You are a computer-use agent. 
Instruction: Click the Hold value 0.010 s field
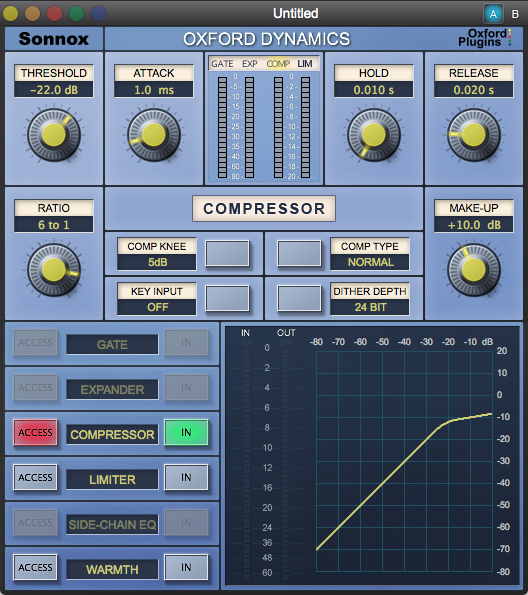(374, 90)
